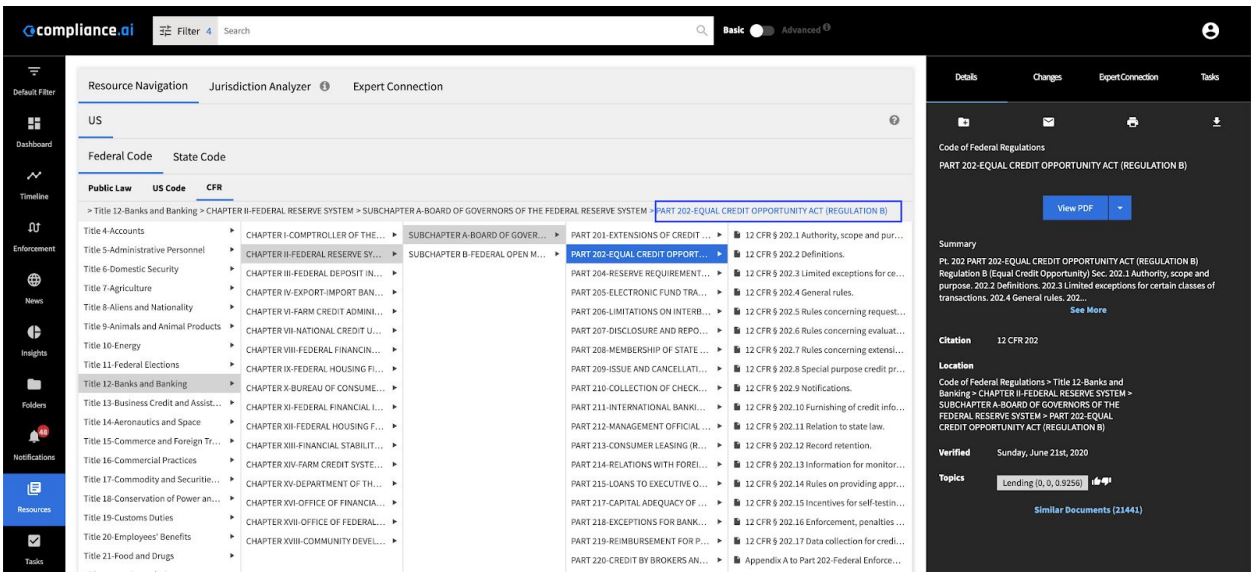Open the Dashboard sidebar icon
1257x579 pixels.
[x=33, y=124]
